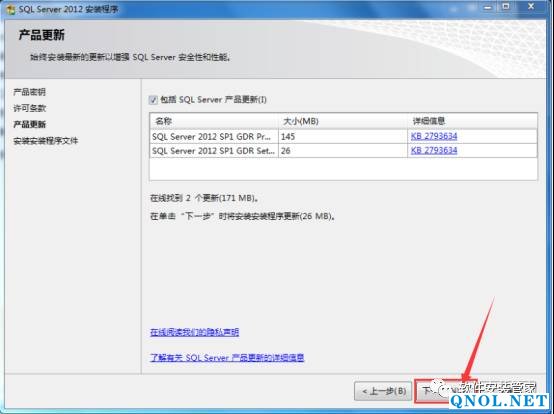Select the 安装安装程序文件 step in sidebar
554x414 pixels.
coord(46,141)
